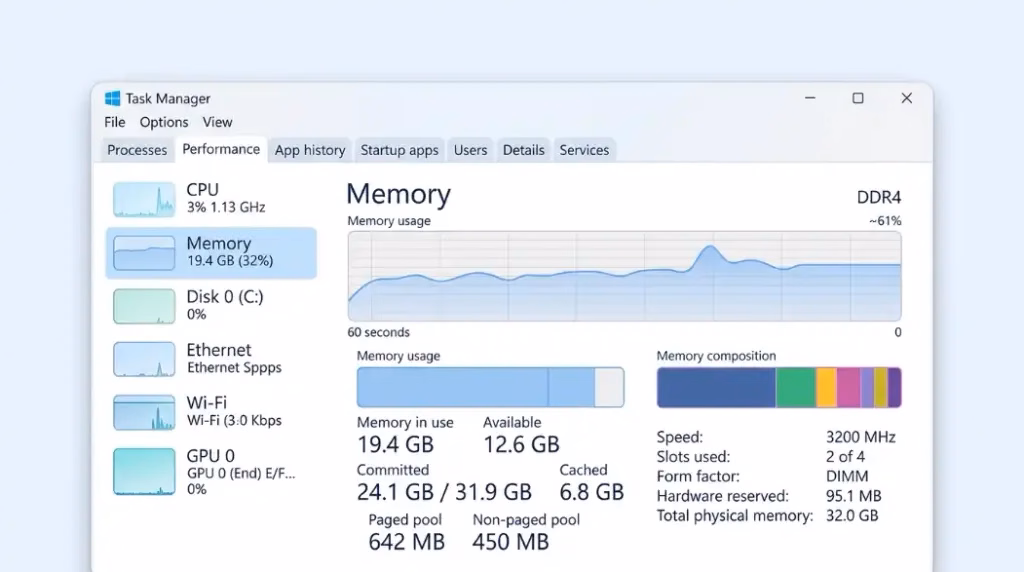The height and width of the screenshot is (572, 1024).
Task: Open the View menu
Action: click(217, 122)
